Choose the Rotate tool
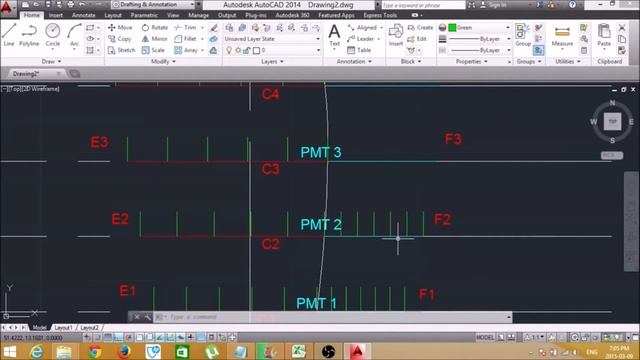The height and width of the screenshot is (360, 640). coord(155,27)
